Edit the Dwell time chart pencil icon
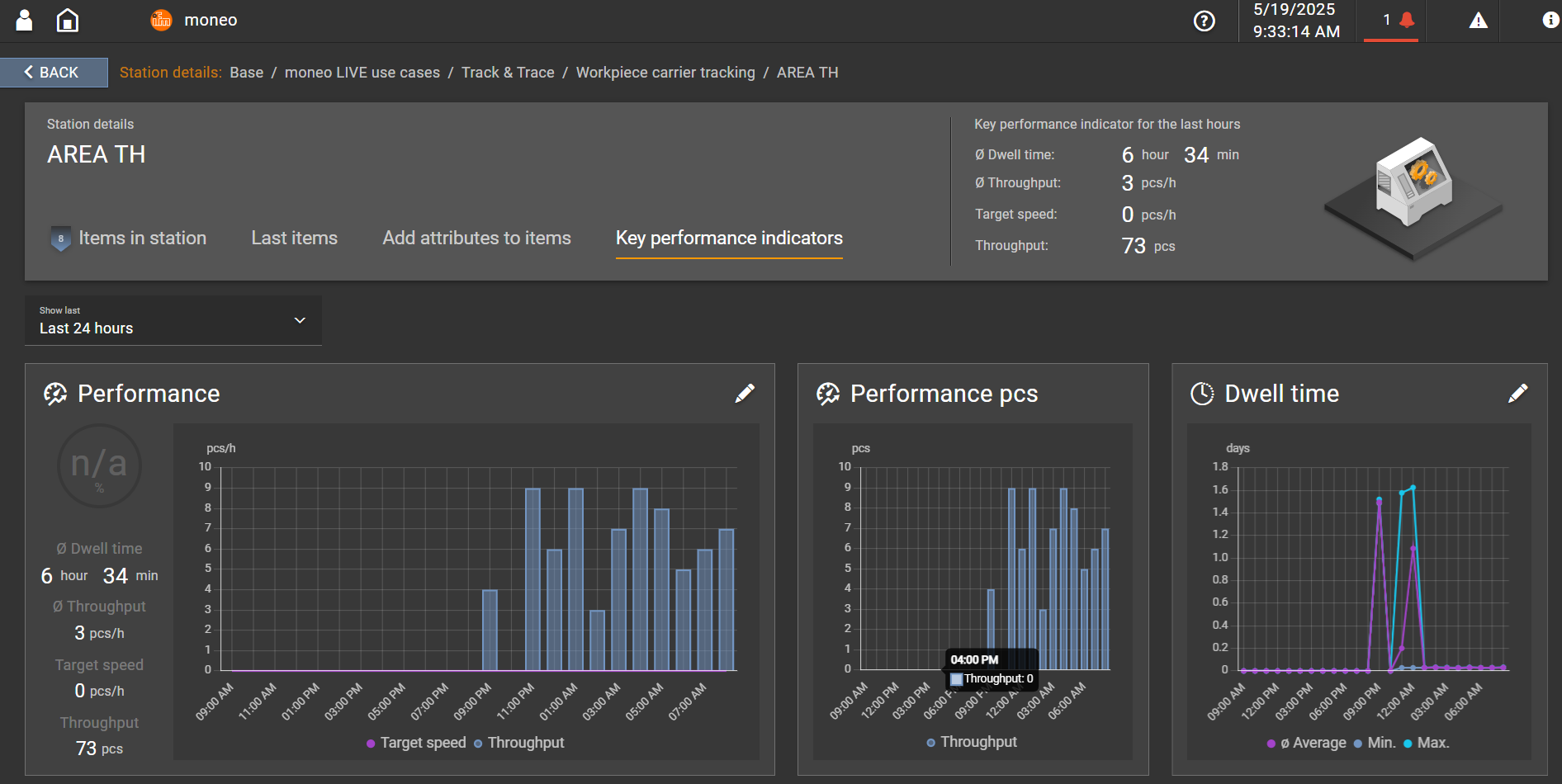This screenshot has height=784, width=1562. click(x=1517, y=394)
